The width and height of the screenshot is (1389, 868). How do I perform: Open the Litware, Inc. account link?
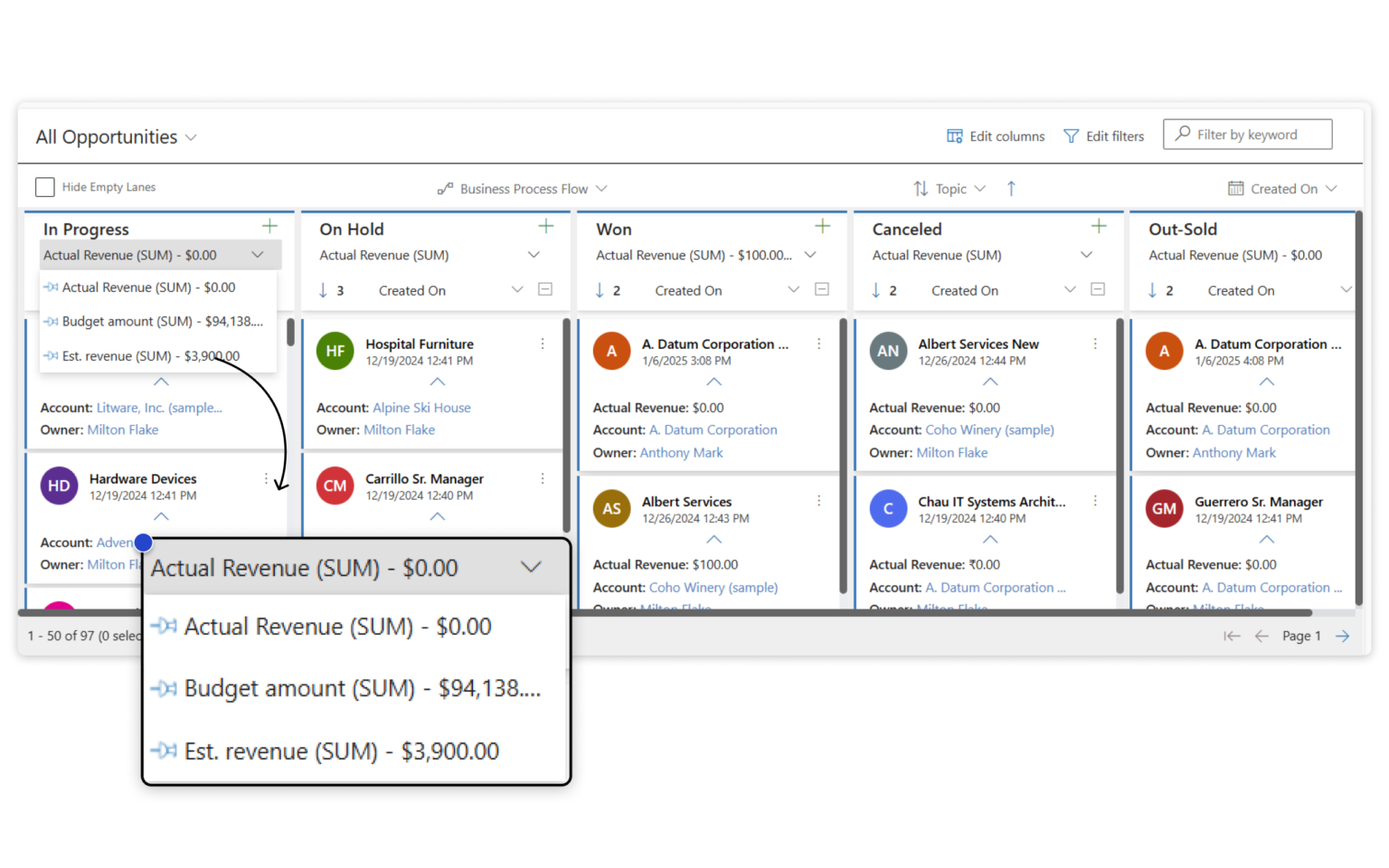159,408
